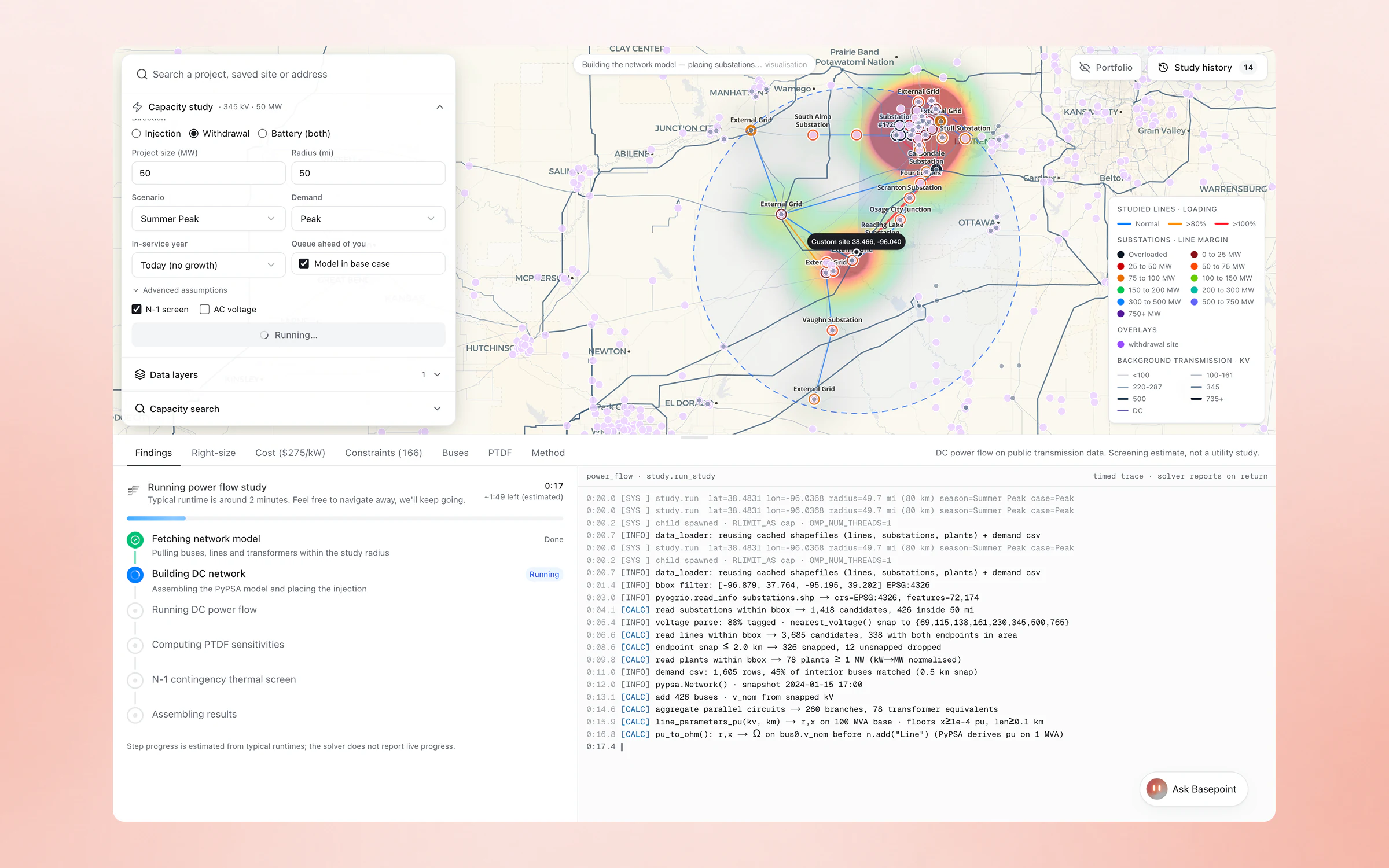Click the Assembling results step circle
Image resolution: width=1389 pixels, height=868 pixels.
(135, 715)
